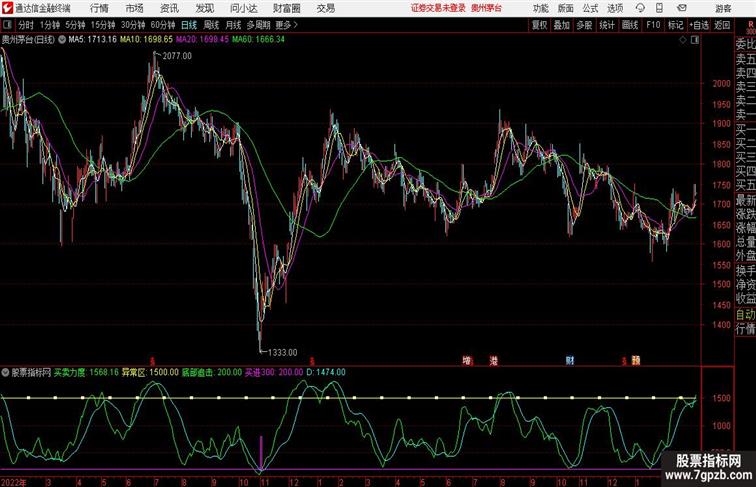Image resolution: width=756 pixels, height=487 pixels.
Task: Click the 1333.00 low price label
Action: click(x=283, y=352)
